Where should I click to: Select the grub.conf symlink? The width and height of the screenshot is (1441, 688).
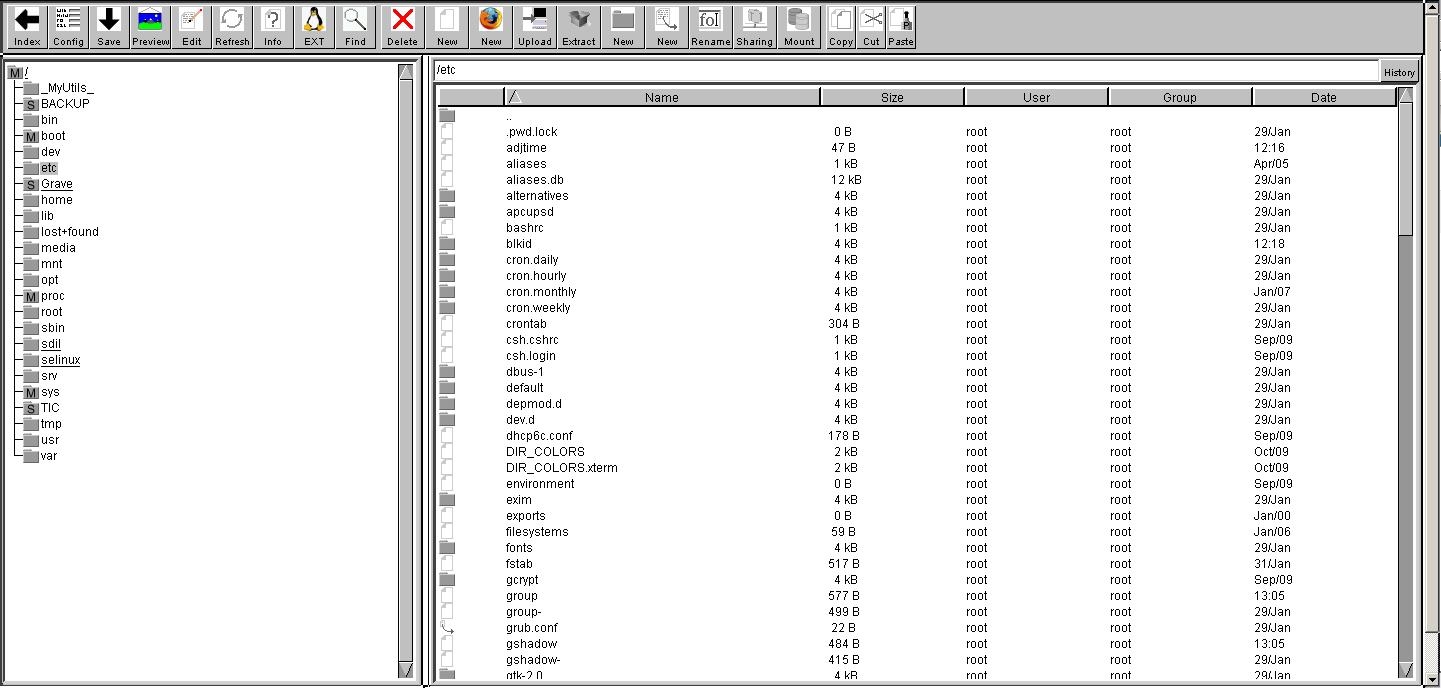click(x=916, y=628)
